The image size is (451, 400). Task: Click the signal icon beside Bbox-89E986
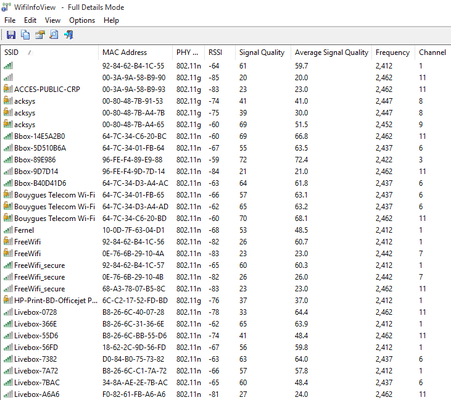[8, 159]
